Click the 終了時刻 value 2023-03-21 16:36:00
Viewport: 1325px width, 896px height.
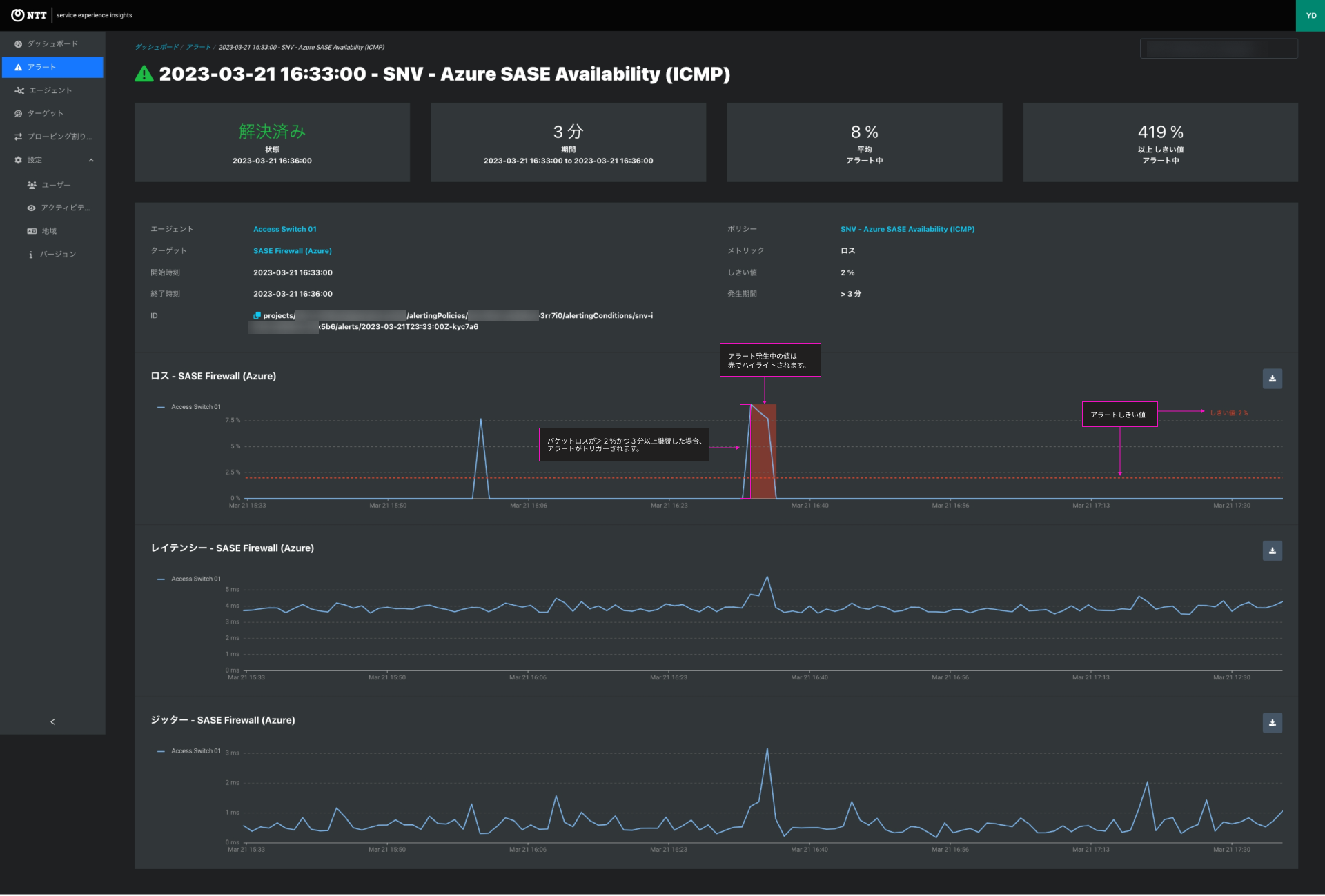293,295
